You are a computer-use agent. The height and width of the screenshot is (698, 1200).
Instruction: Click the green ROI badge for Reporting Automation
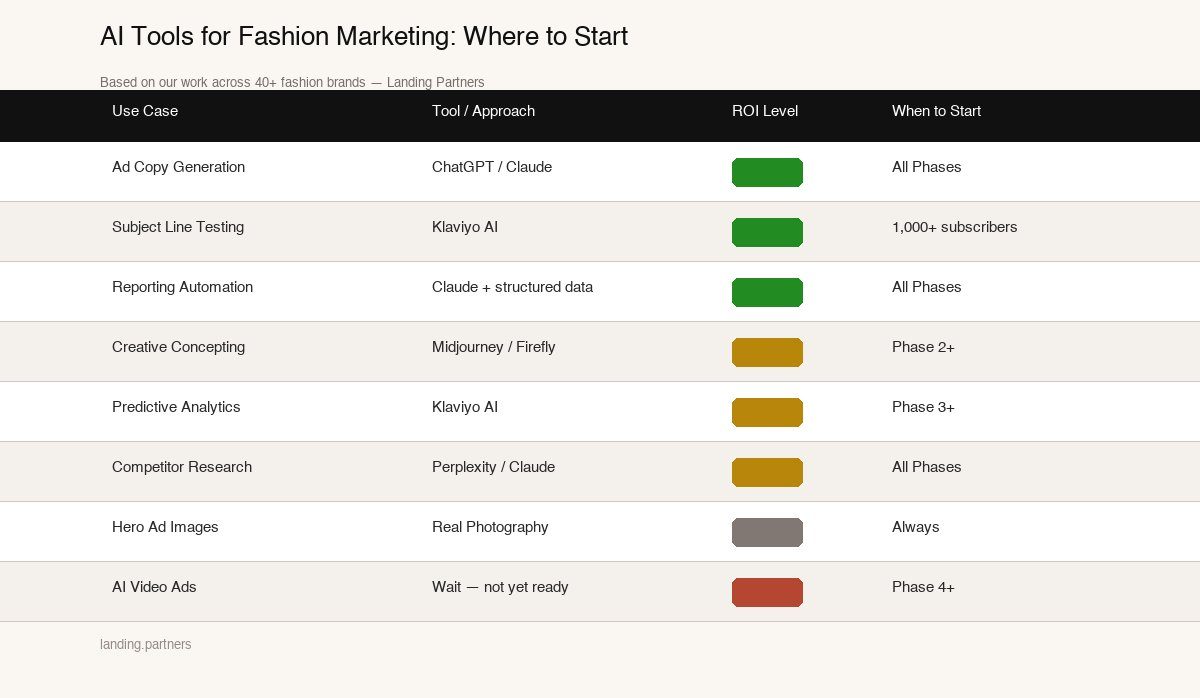click(x=767, y=292)
